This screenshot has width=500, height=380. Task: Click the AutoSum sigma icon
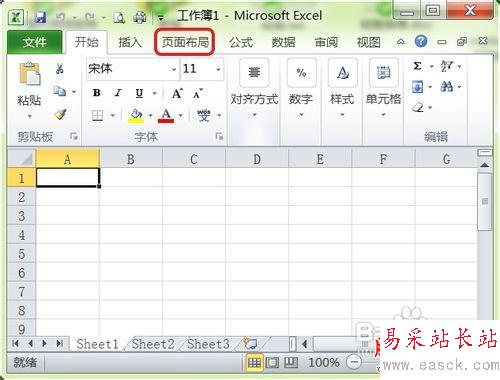point(417,66)
